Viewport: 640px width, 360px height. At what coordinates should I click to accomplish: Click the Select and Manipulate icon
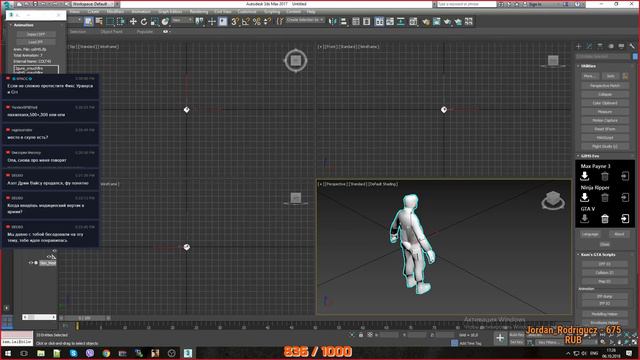click(212, 21)
